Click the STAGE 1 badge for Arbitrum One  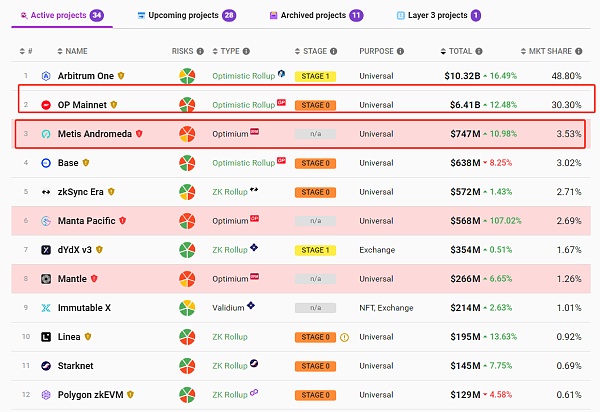314,76
